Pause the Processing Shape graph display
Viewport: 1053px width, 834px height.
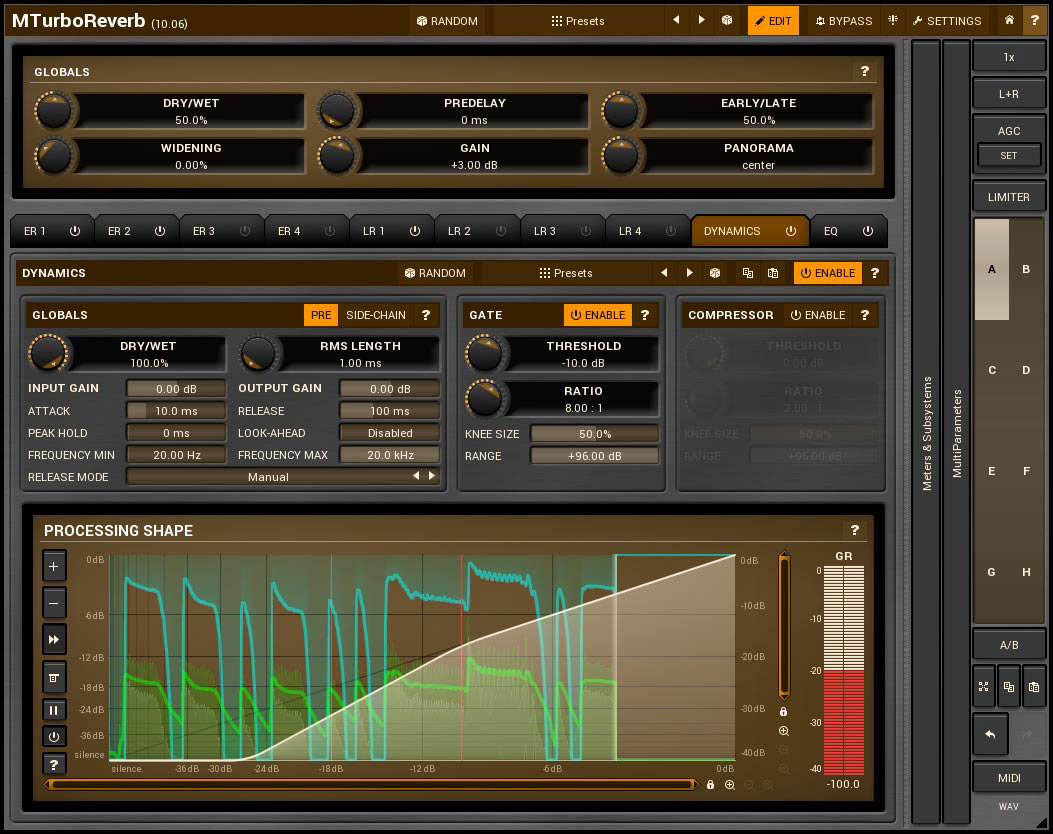[x=54, y=709]
